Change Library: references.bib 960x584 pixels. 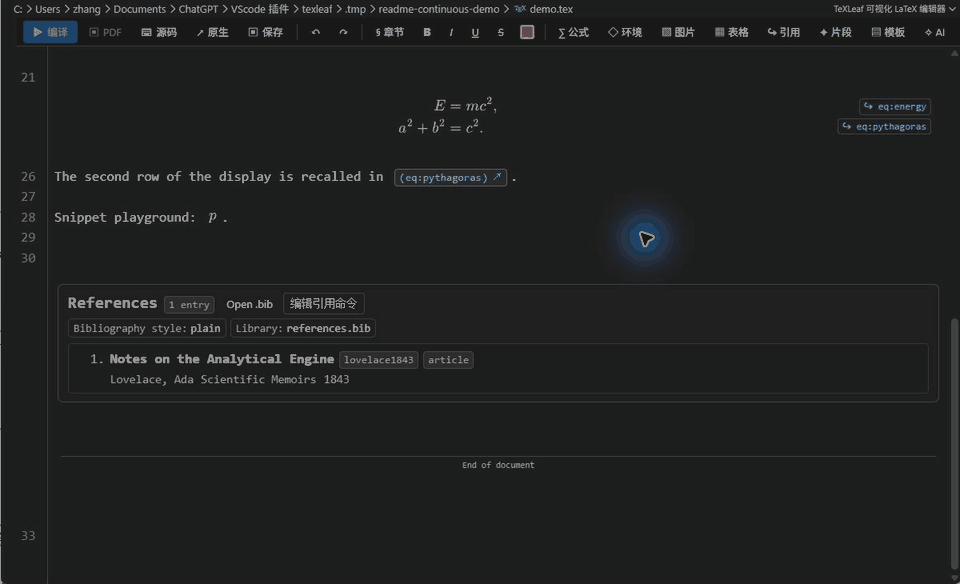(303, 328)
